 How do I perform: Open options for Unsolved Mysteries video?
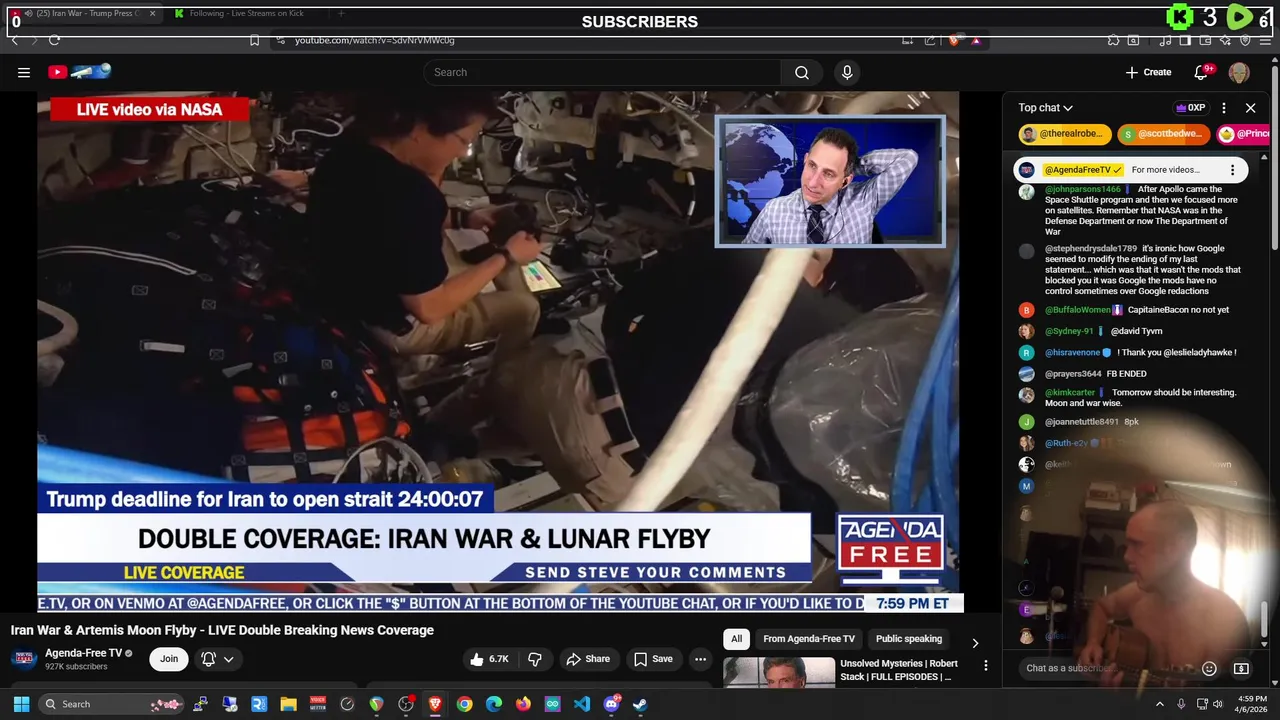click(985, 666)
